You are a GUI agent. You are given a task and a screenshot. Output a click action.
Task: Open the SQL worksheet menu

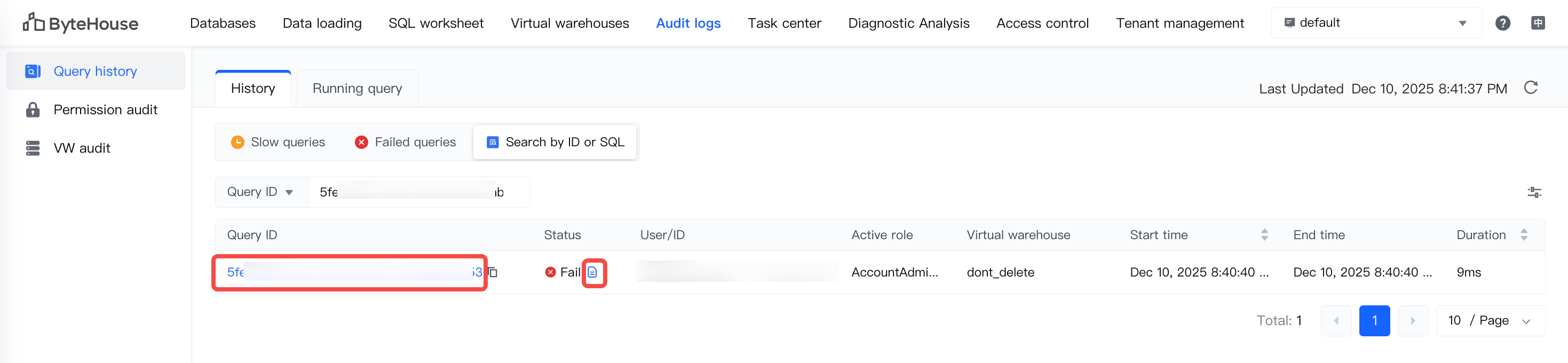click(436, 23)
